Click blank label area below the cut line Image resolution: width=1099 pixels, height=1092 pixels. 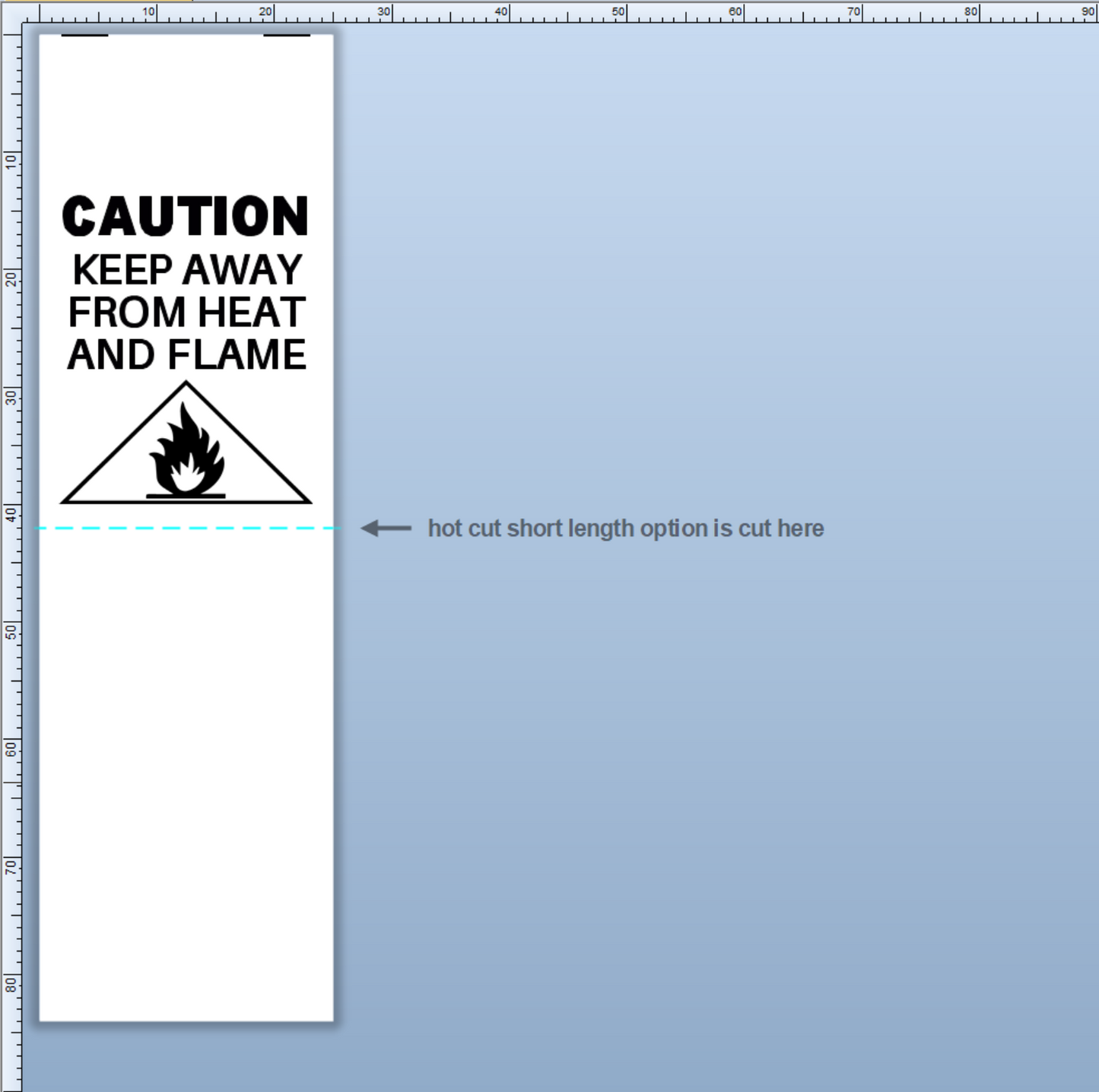click(x=186, y=760)
